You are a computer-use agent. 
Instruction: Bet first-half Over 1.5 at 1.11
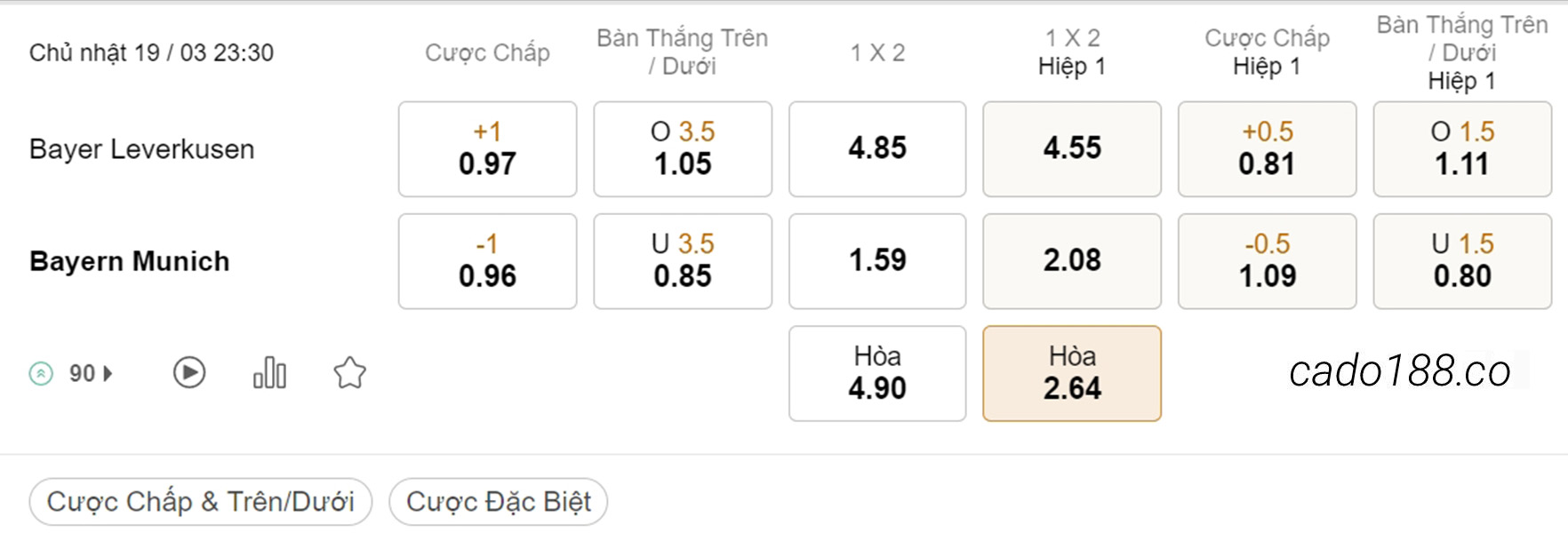pyautogui.click(x=1462, y=148)
